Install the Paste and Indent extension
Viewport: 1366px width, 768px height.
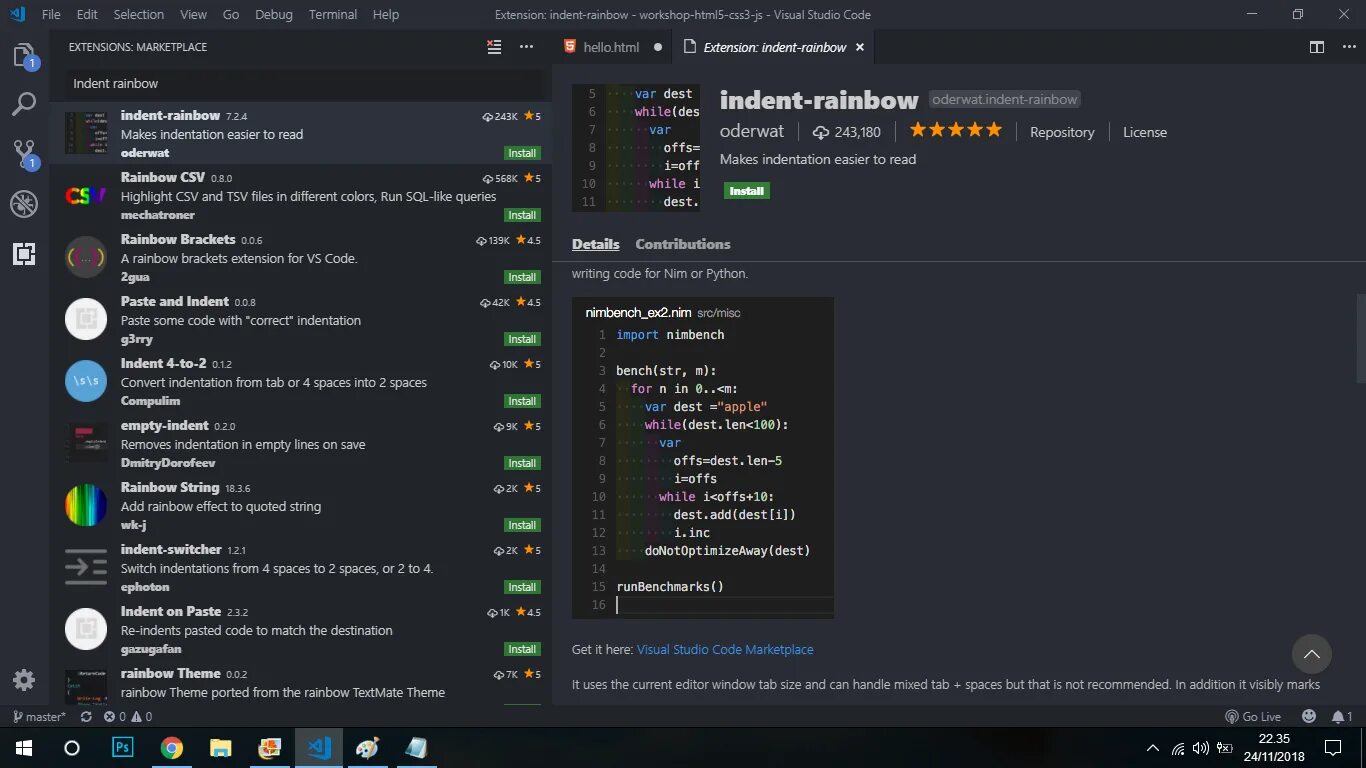point(522,339)
